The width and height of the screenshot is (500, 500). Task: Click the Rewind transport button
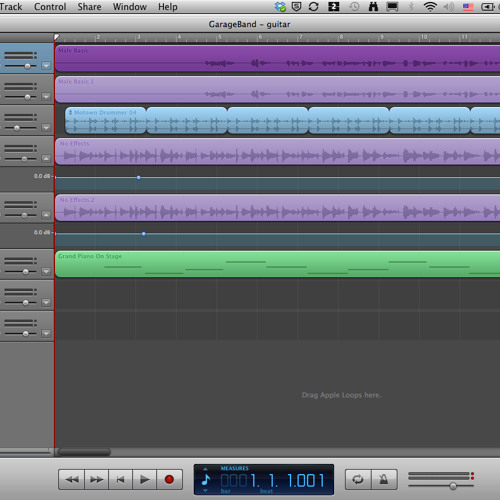pos(71,479)
